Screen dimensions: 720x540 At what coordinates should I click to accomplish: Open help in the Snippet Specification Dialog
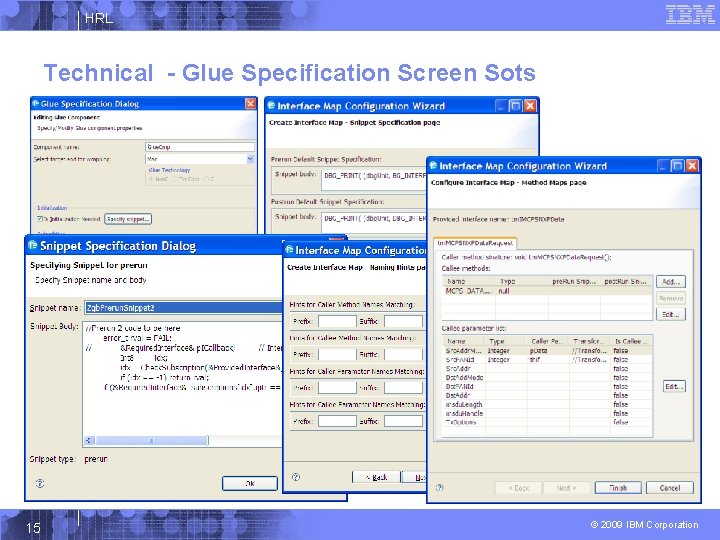tap(40, 483)
